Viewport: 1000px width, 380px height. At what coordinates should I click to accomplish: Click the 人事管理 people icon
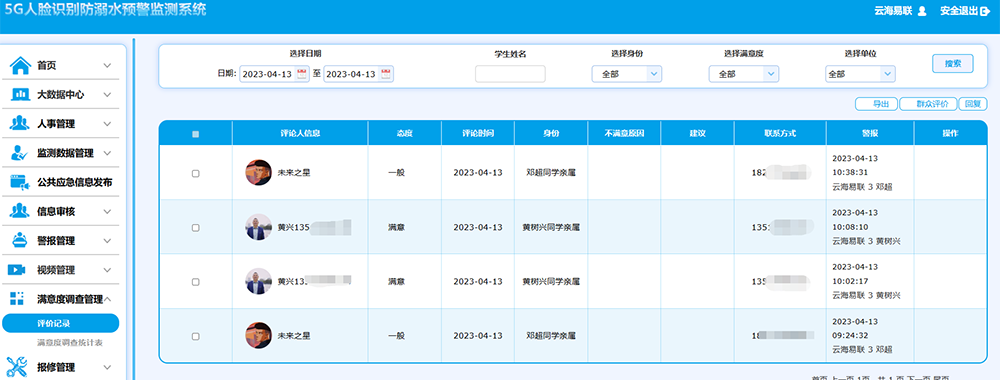point(20,124)
